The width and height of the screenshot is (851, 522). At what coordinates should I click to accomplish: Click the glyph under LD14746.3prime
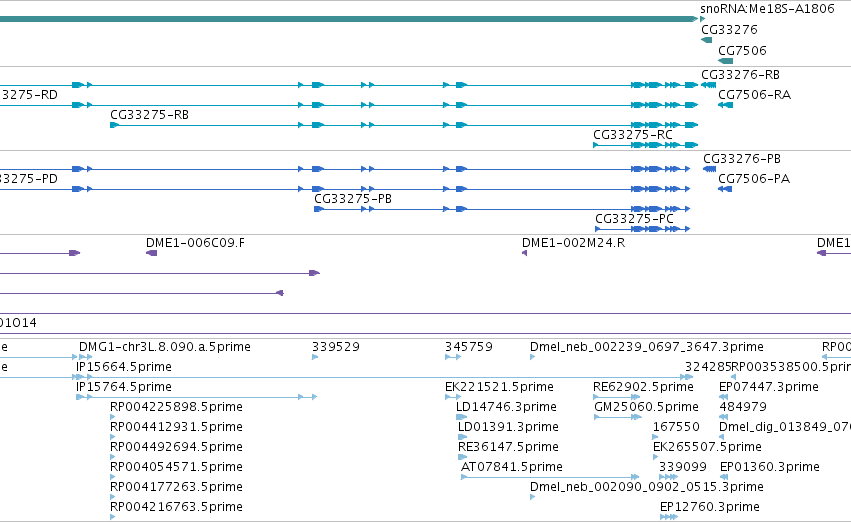461,417
